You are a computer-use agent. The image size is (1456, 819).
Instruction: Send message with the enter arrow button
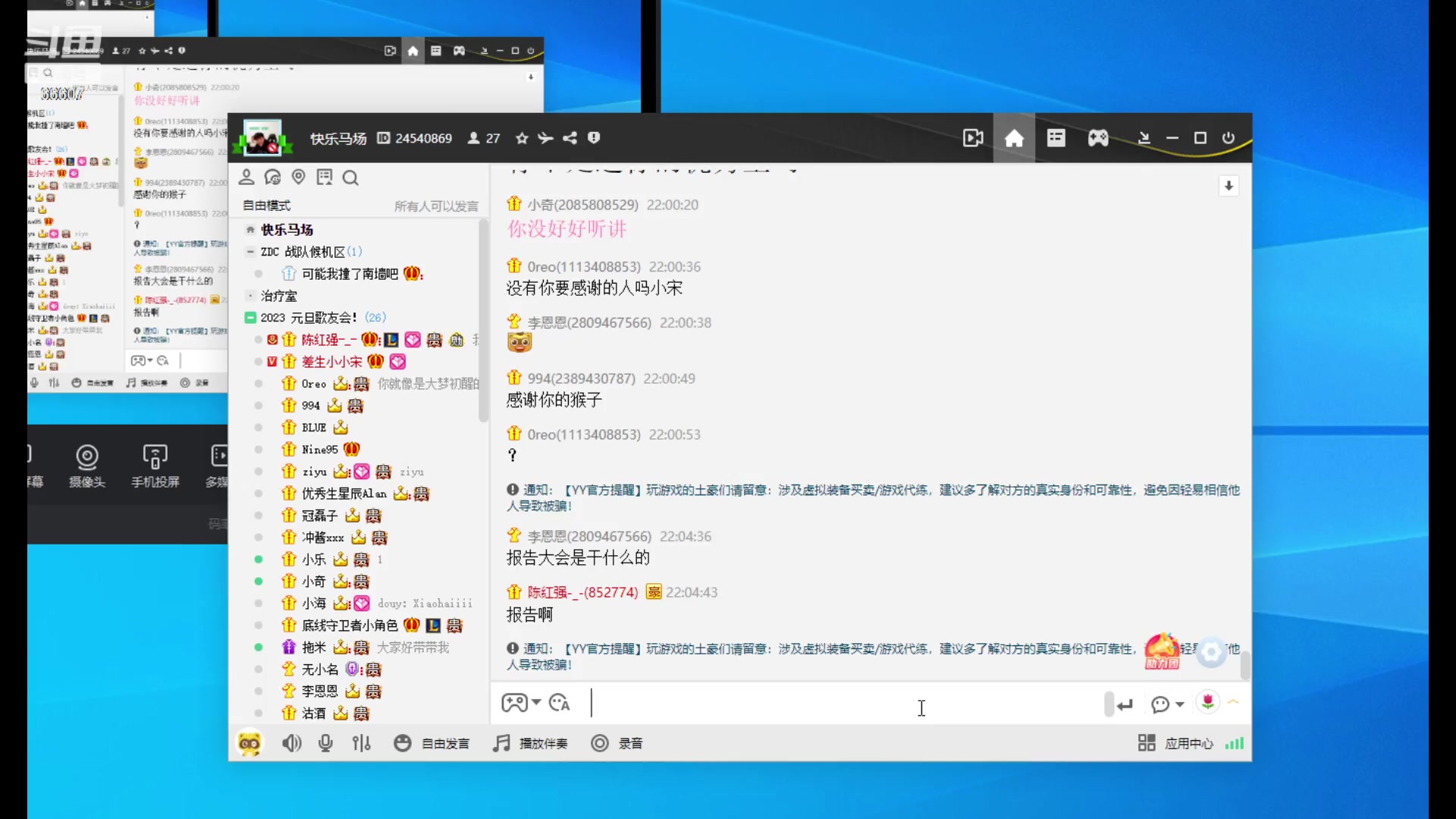[x=1125, y=704]
